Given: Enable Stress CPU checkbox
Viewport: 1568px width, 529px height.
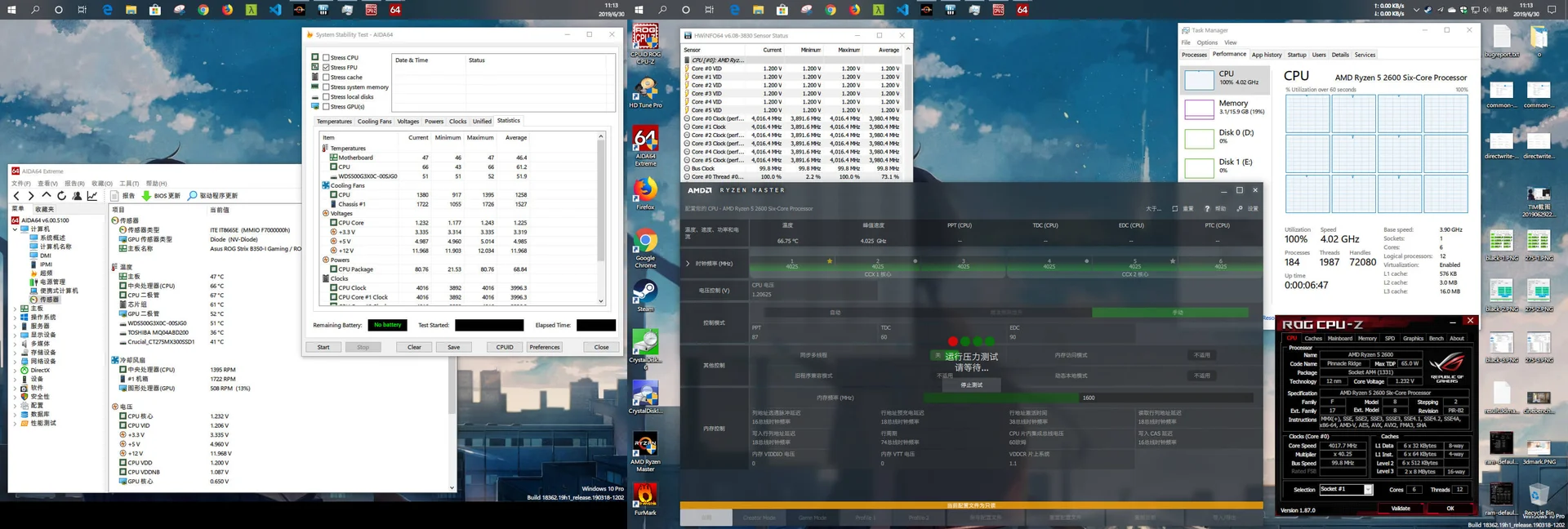Looking at the screenshot, I should (x=326, y=58).
